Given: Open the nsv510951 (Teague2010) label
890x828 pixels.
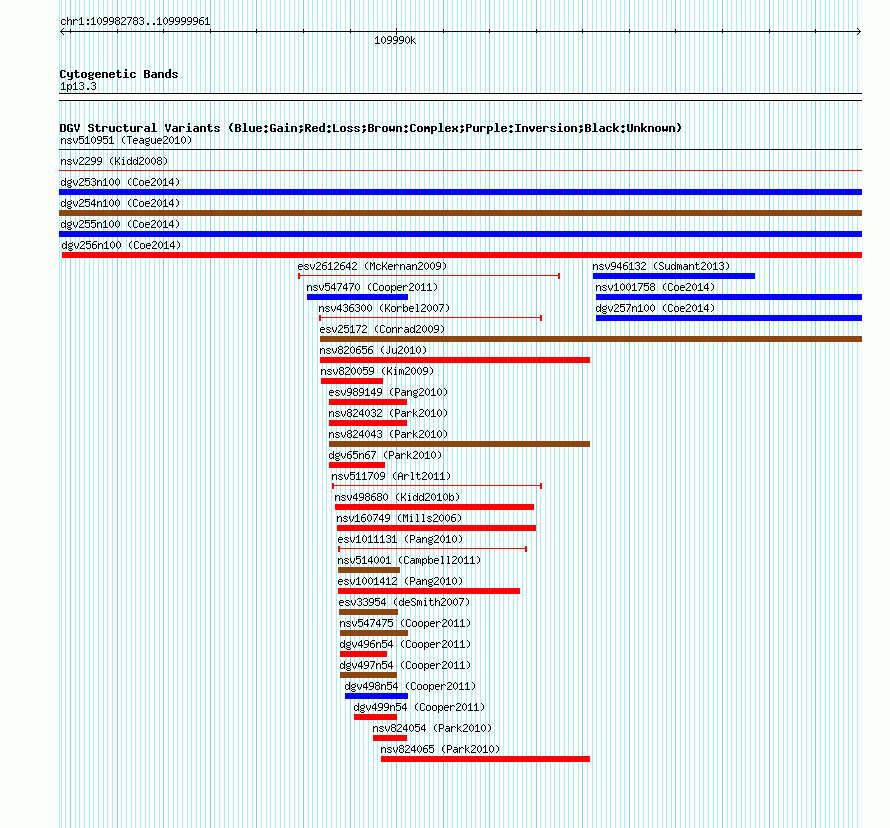Looking at the screenshot, I should (126, 140).
